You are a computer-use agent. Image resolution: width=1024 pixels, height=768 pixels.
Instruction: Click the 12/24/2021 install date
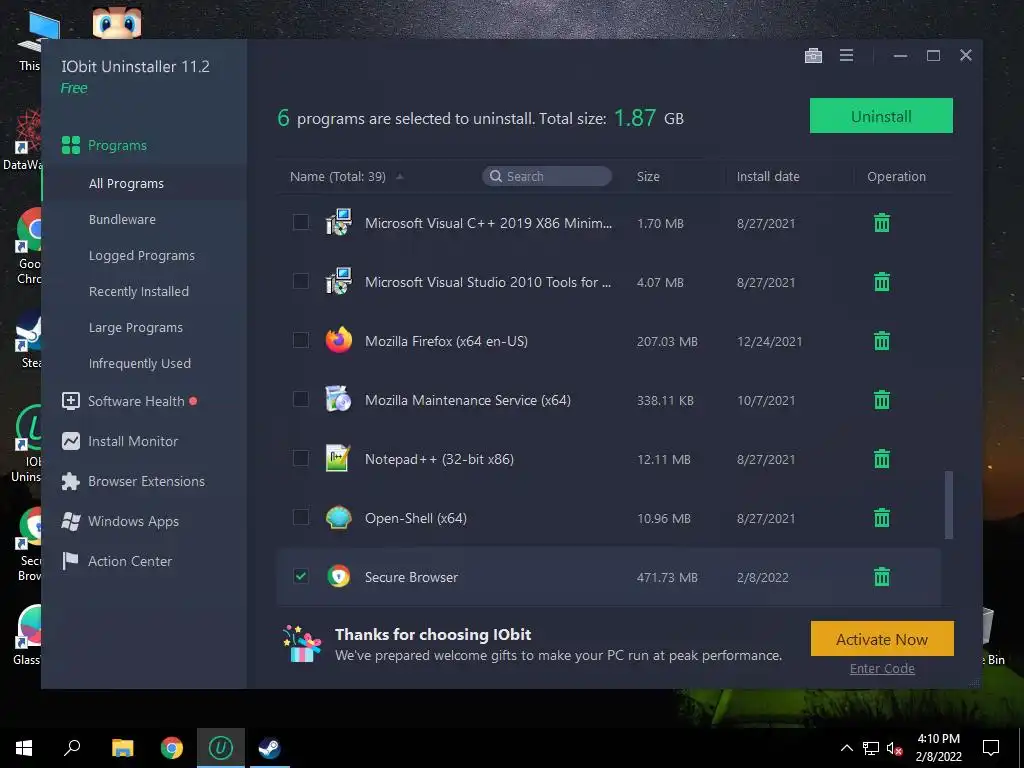tap(769, 342)
